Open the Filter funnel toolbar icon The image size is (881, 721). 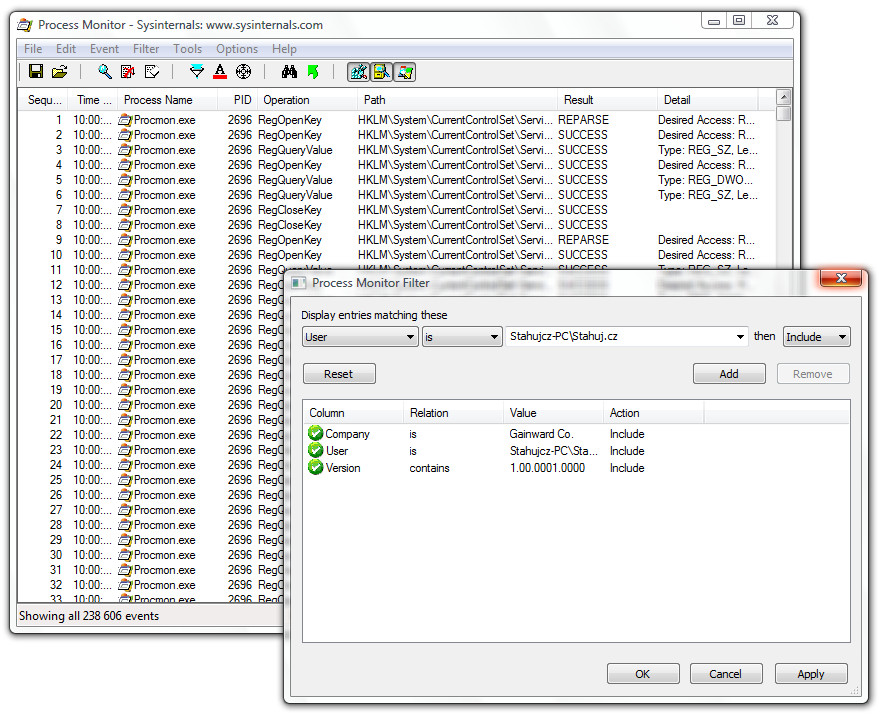(197, 71)
